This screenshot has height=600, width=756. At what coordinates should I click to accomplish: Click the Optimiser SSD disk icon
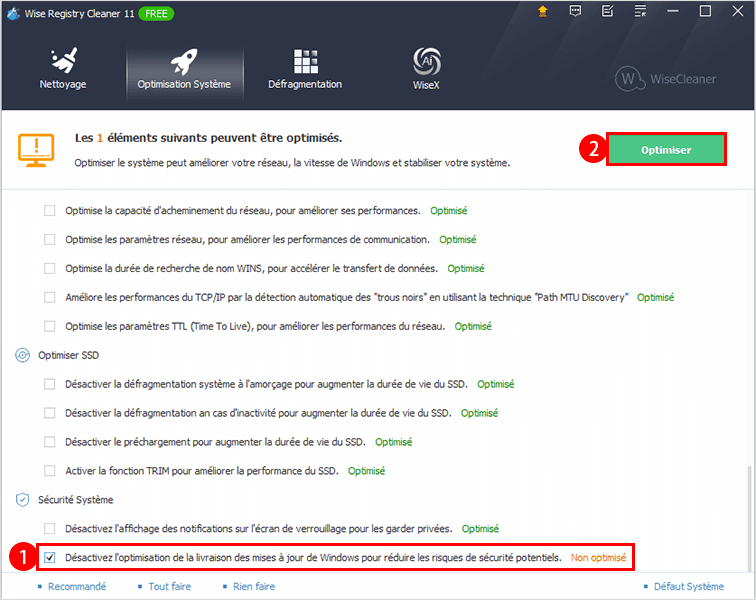point(23,355)
